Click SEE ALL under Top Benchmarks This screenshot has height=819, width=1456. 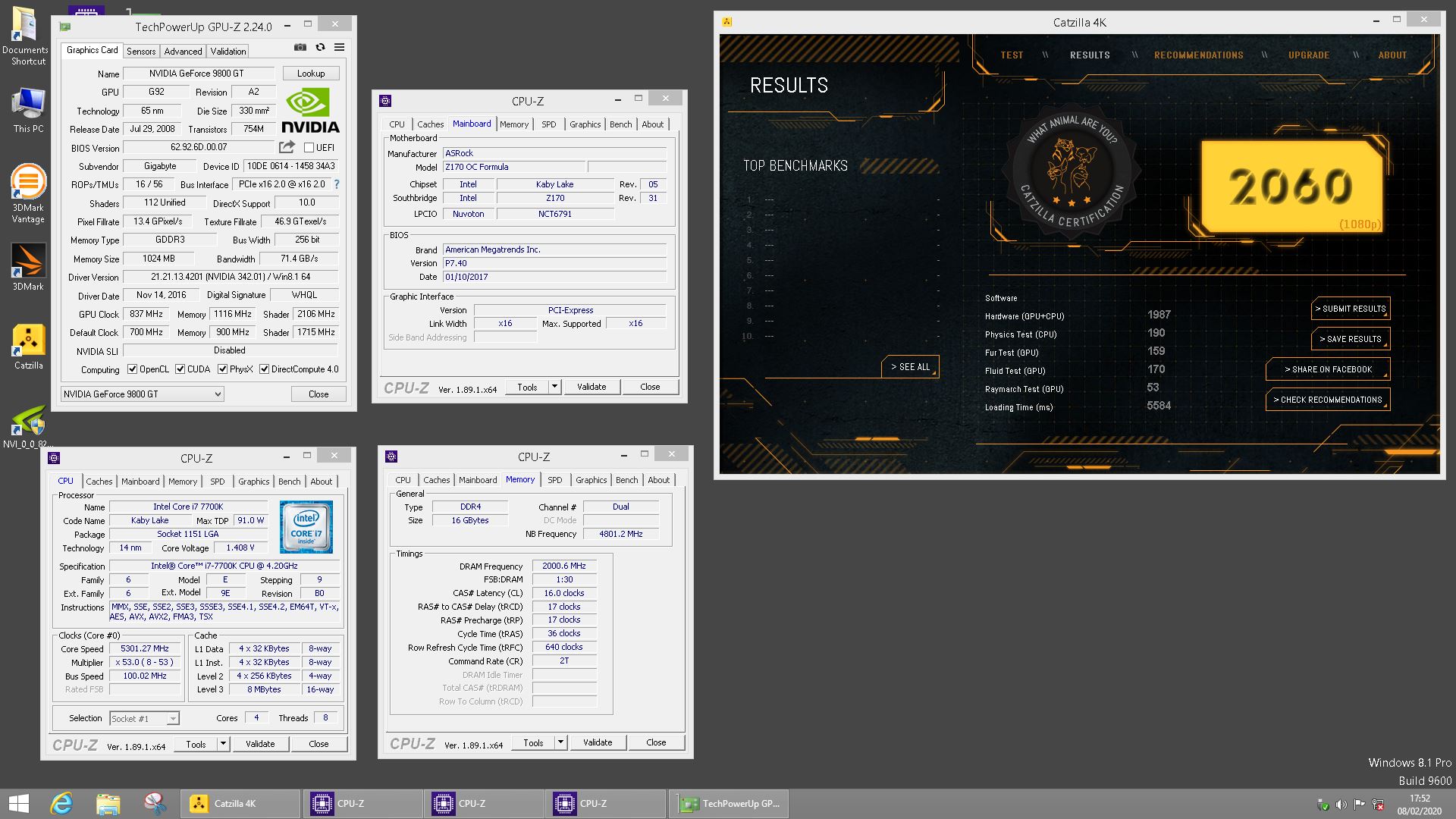pos(910,366)
